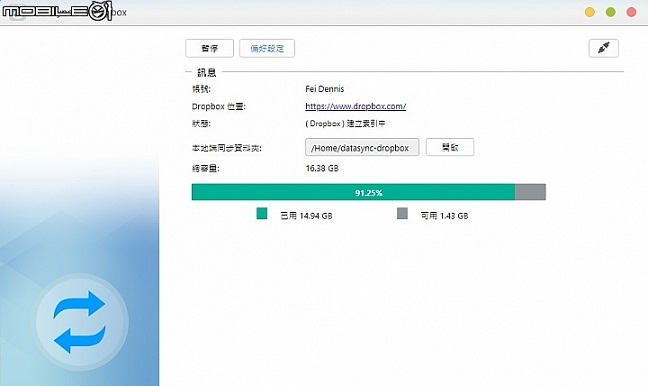Click the disconnect plug icon button
Viewport: 648px width, 386px height.
point(603,48)
